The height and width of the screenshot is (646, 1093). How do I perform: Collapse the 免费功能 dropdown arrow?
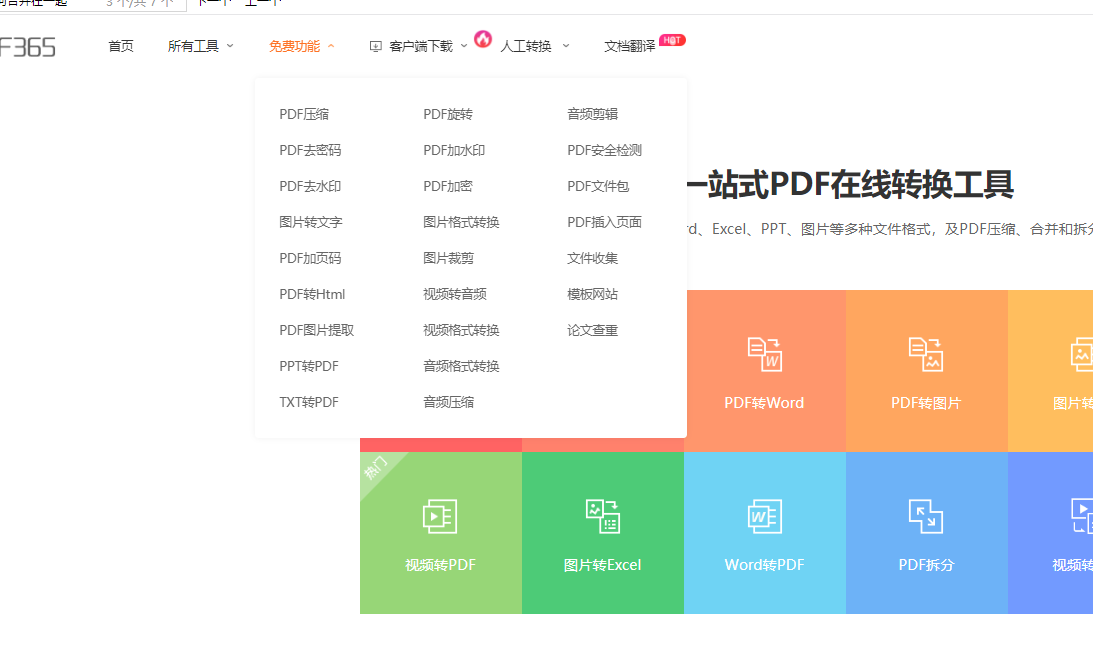[331, 46]
